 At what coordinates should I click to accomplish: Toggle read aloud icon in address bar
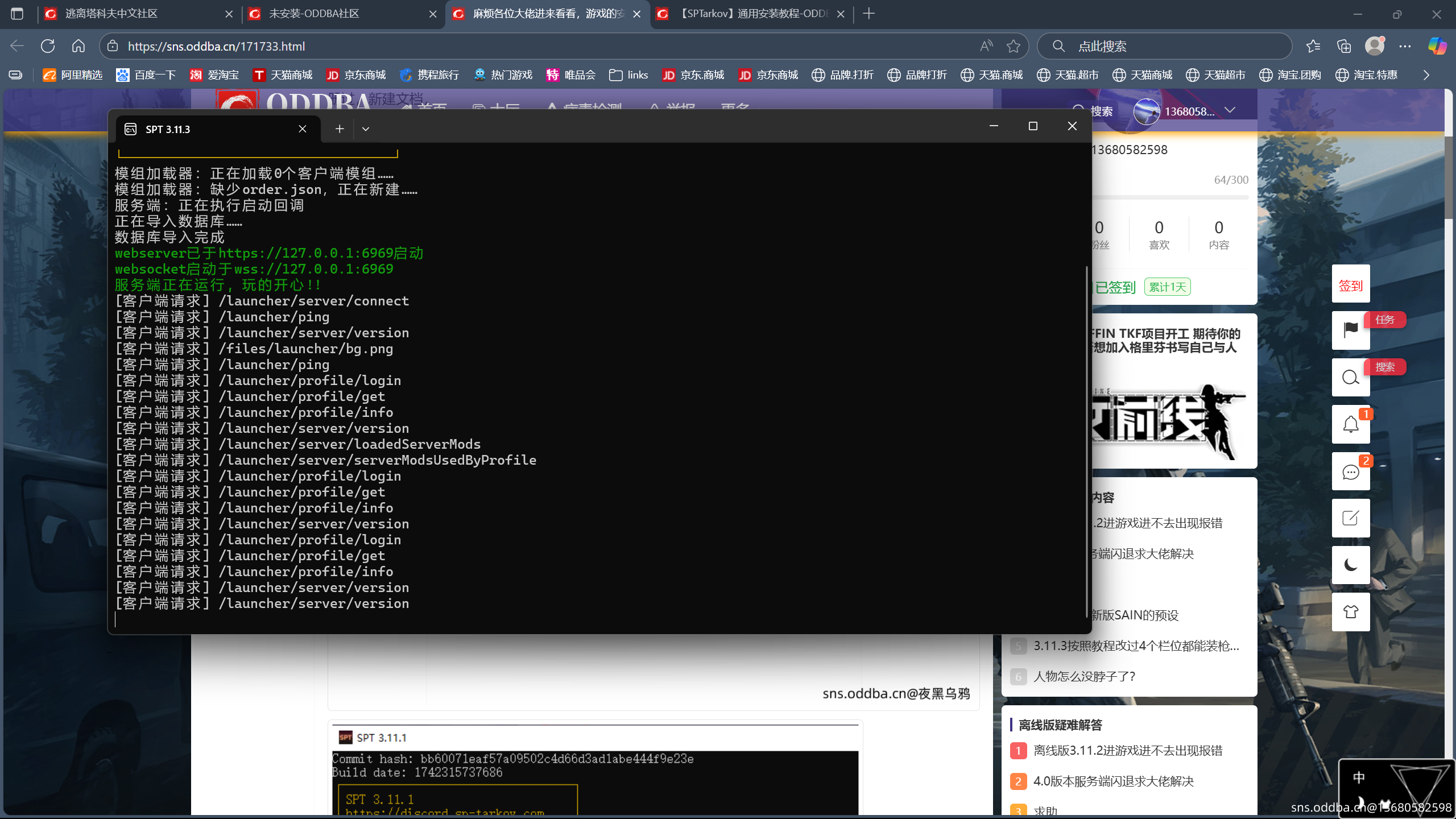pyautogui.click(x=986, y=46)
